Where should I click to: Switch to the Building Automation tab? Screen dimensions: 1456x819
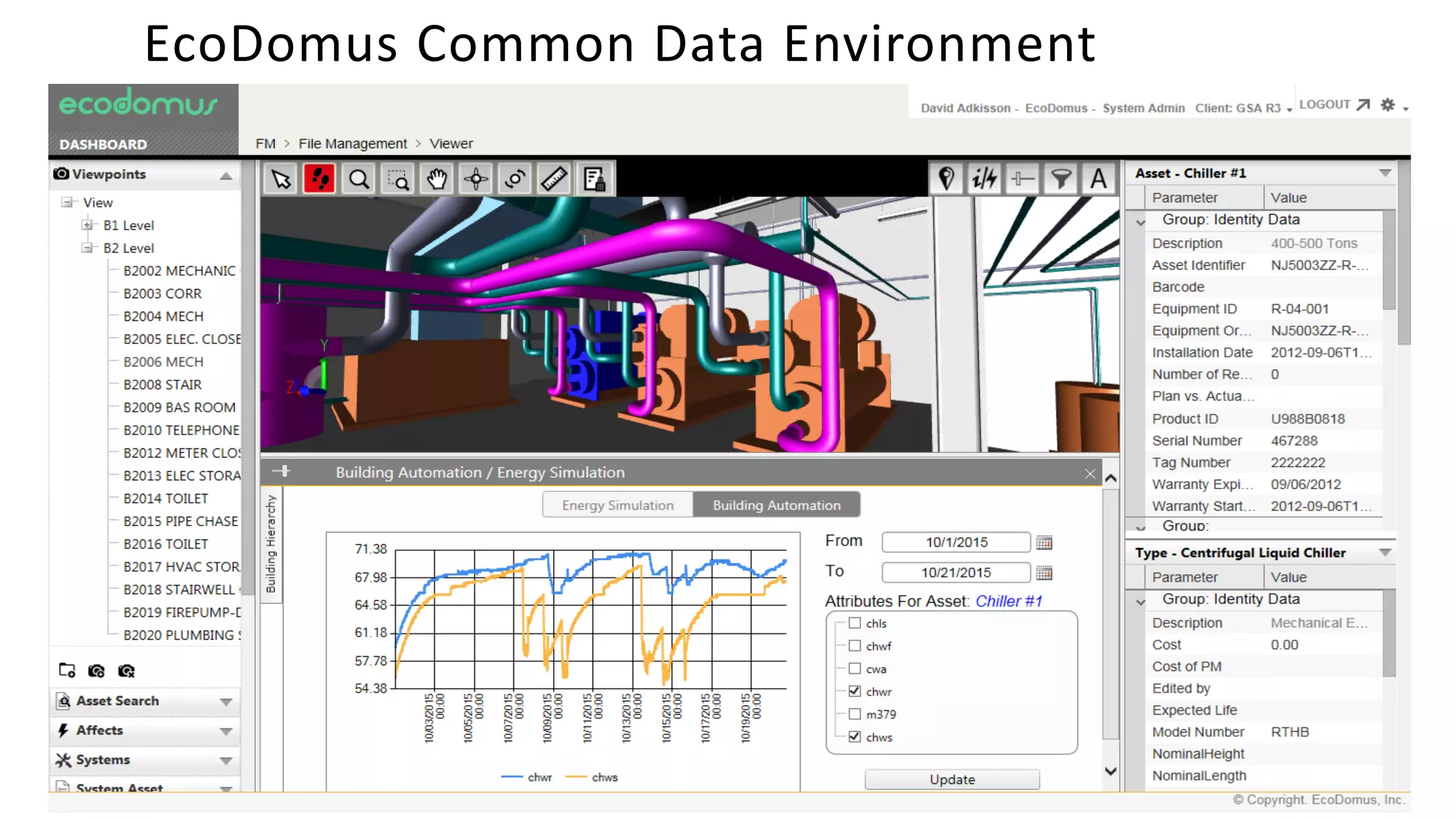point(776,505)
